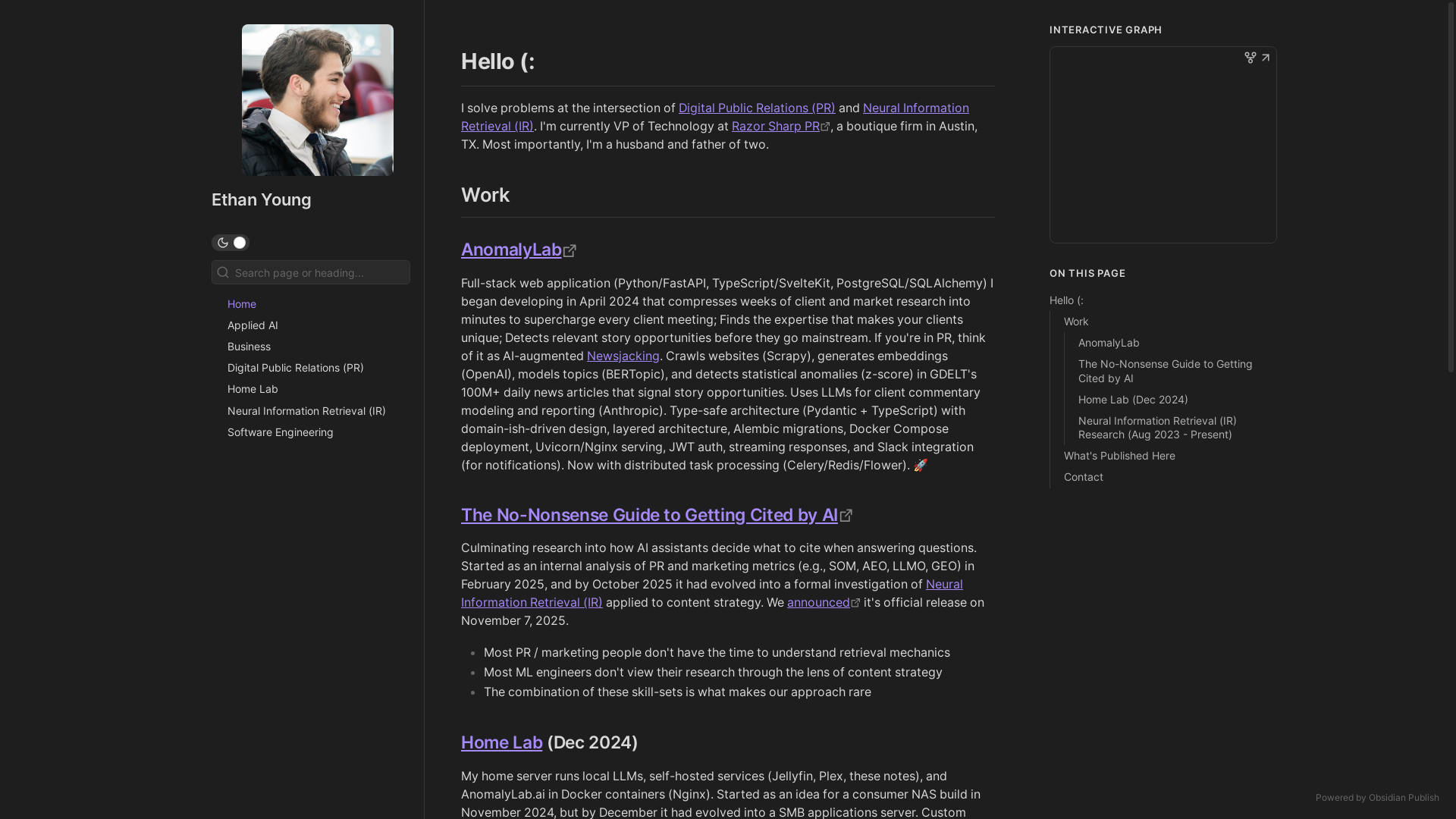This screenshot has height=819, width=1456.
Task: Jump to No-Nonsense Guide in page outline
Action: pos(1166,371)
